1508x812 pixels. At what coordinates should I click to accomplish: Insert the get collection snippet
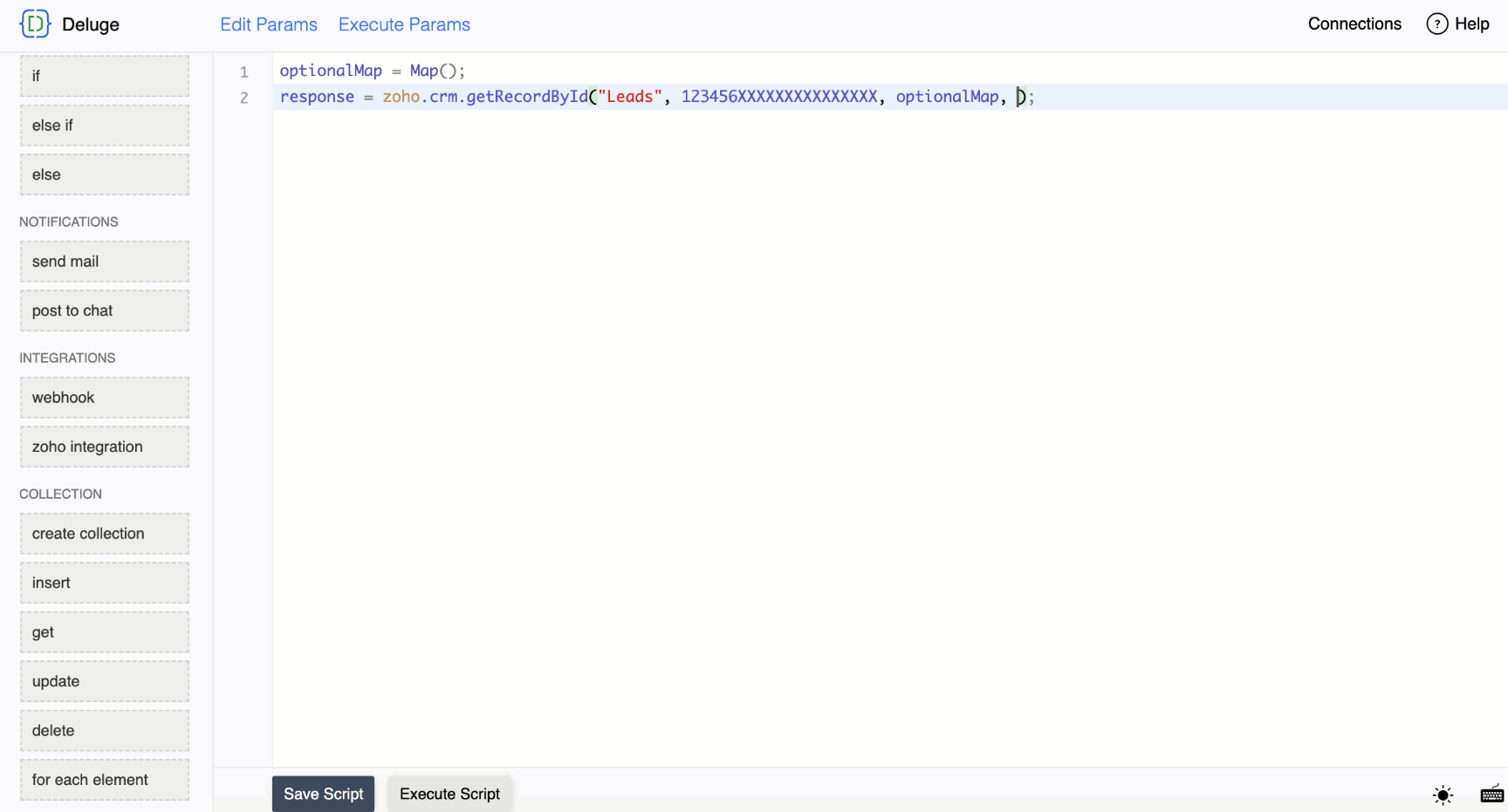pos(104,631)
